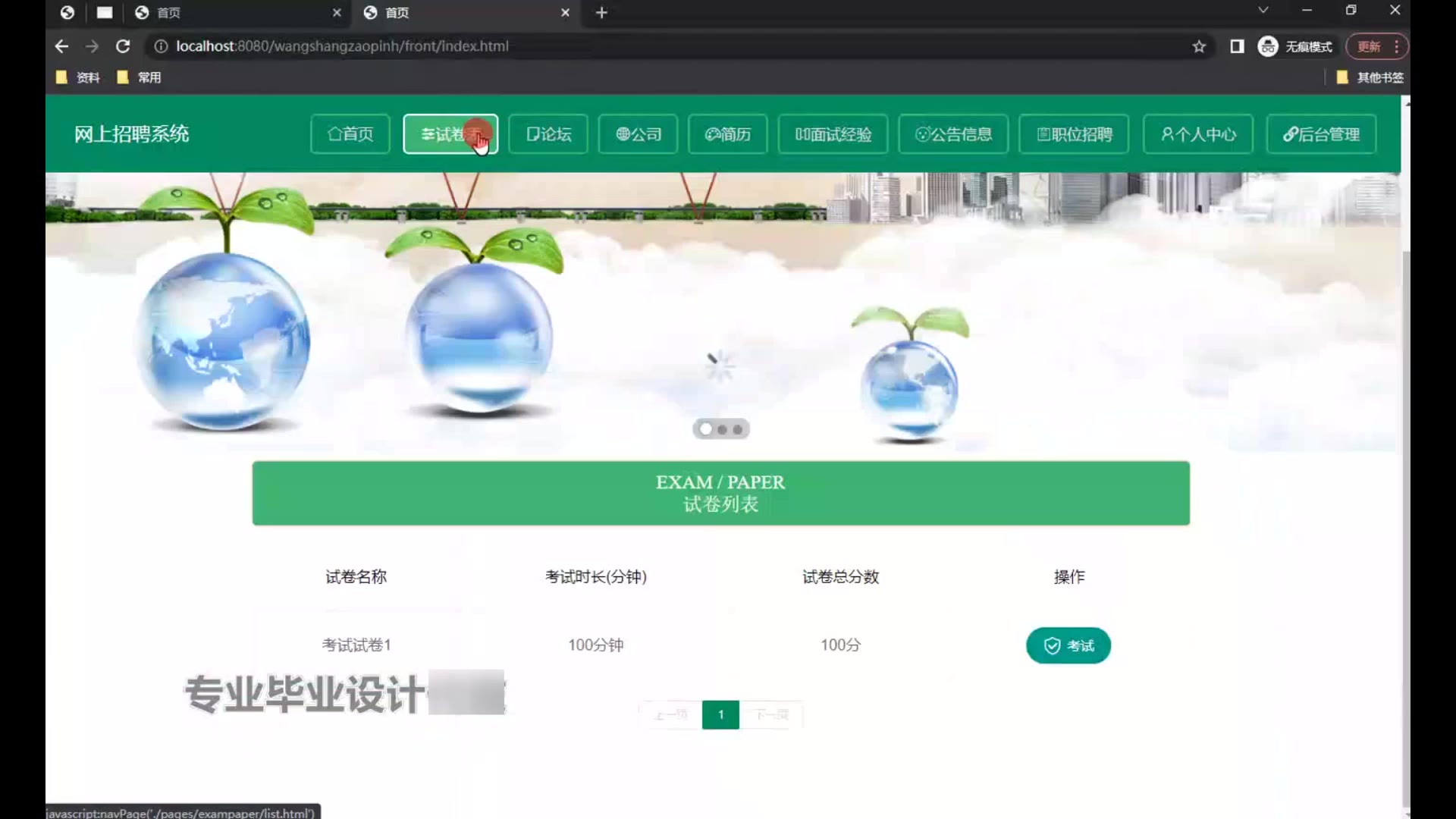1456x819 pixels.
Task: Open the 论坛 navigation item
Action: [548, 134]
